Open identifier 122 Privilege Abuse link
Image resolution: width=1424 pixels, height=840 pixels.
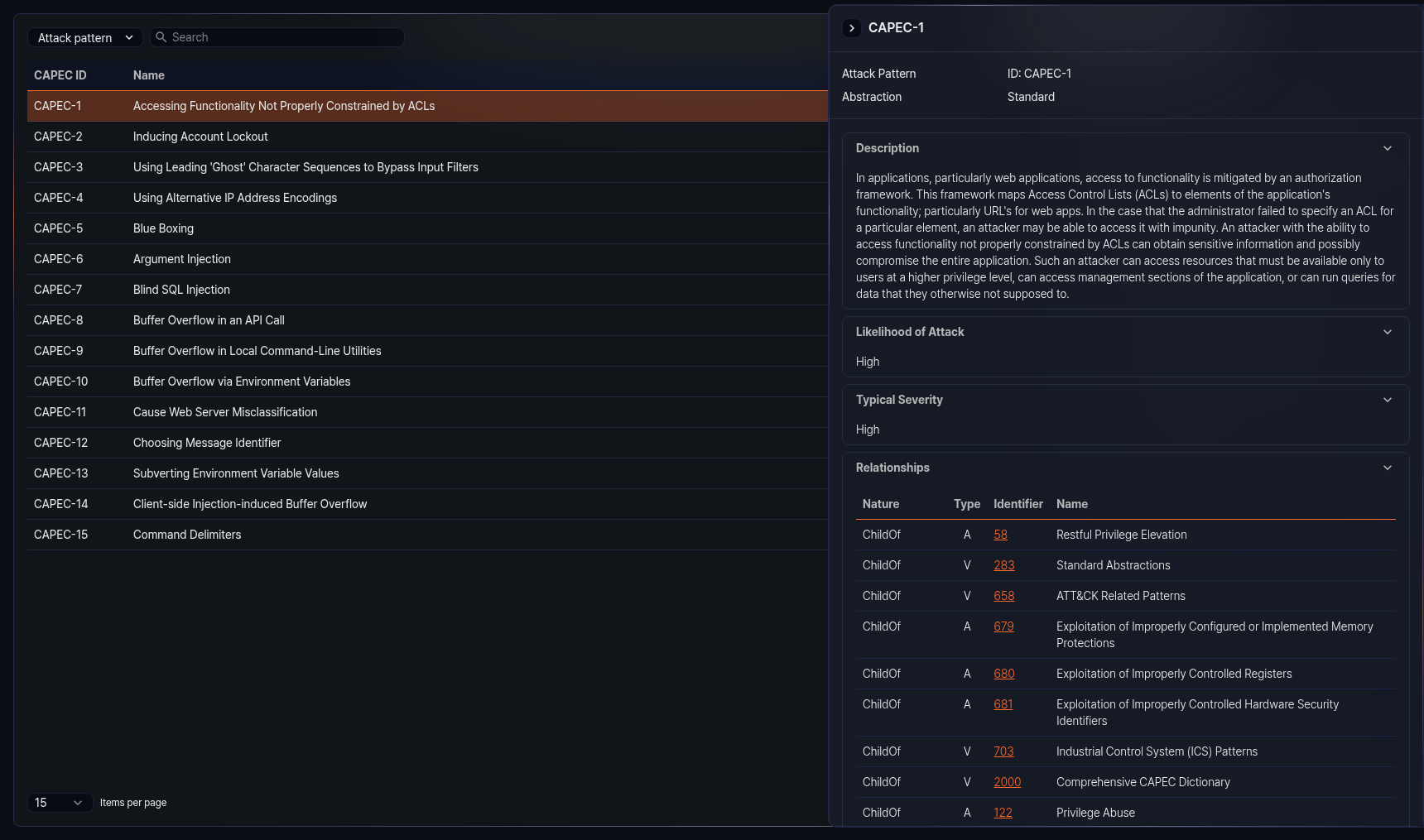[1003, 813]
